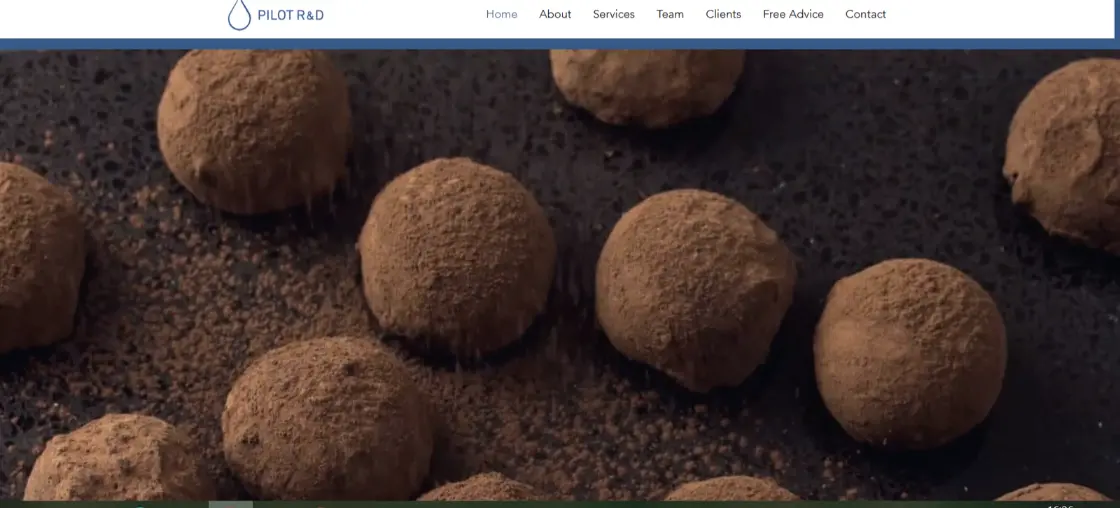Open the About section
1120x508 pixels.
555,14
